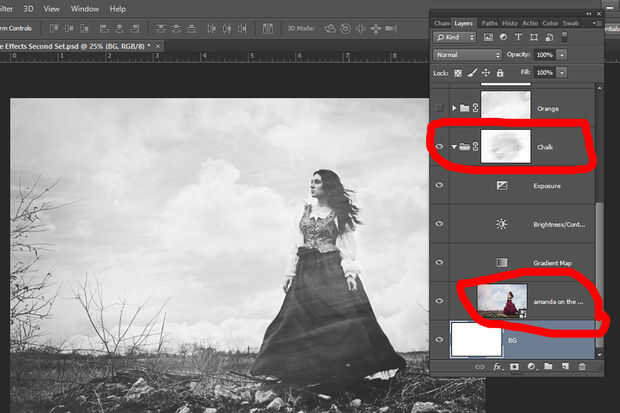Switch to the Color tab
620x413 pixels.
(550, 23)
